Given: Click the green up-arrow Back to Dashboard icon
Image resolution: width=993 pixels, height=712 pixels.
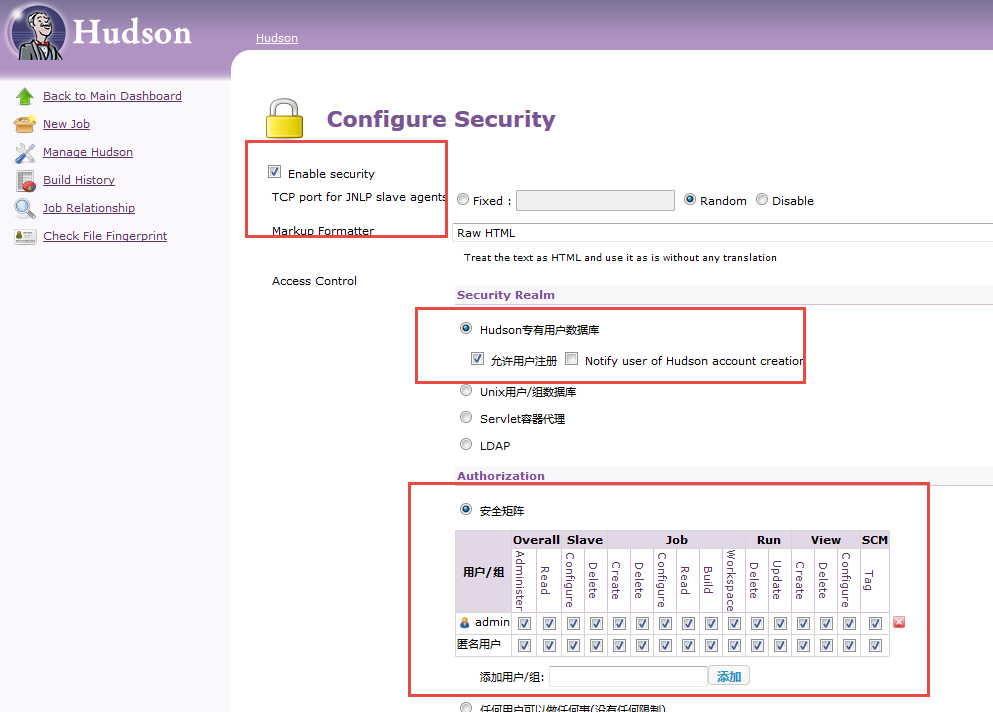Looking at the screenshot, I should point(25,96).
